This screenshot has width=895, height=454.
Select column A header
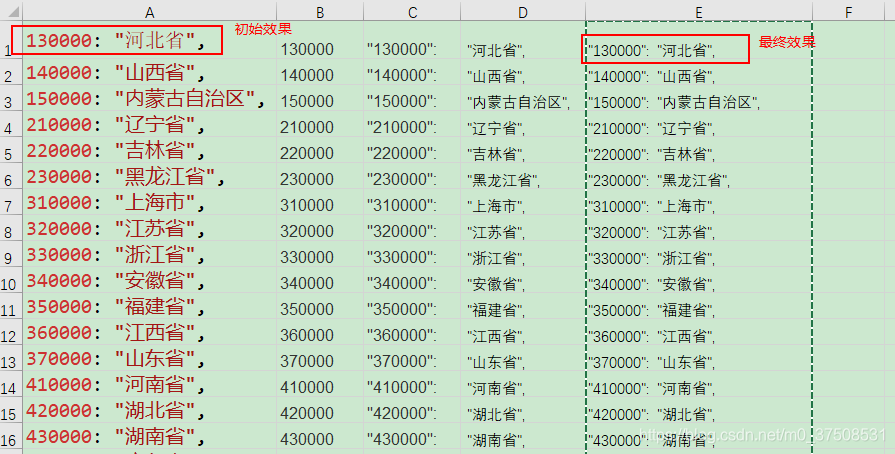point(150,11)
